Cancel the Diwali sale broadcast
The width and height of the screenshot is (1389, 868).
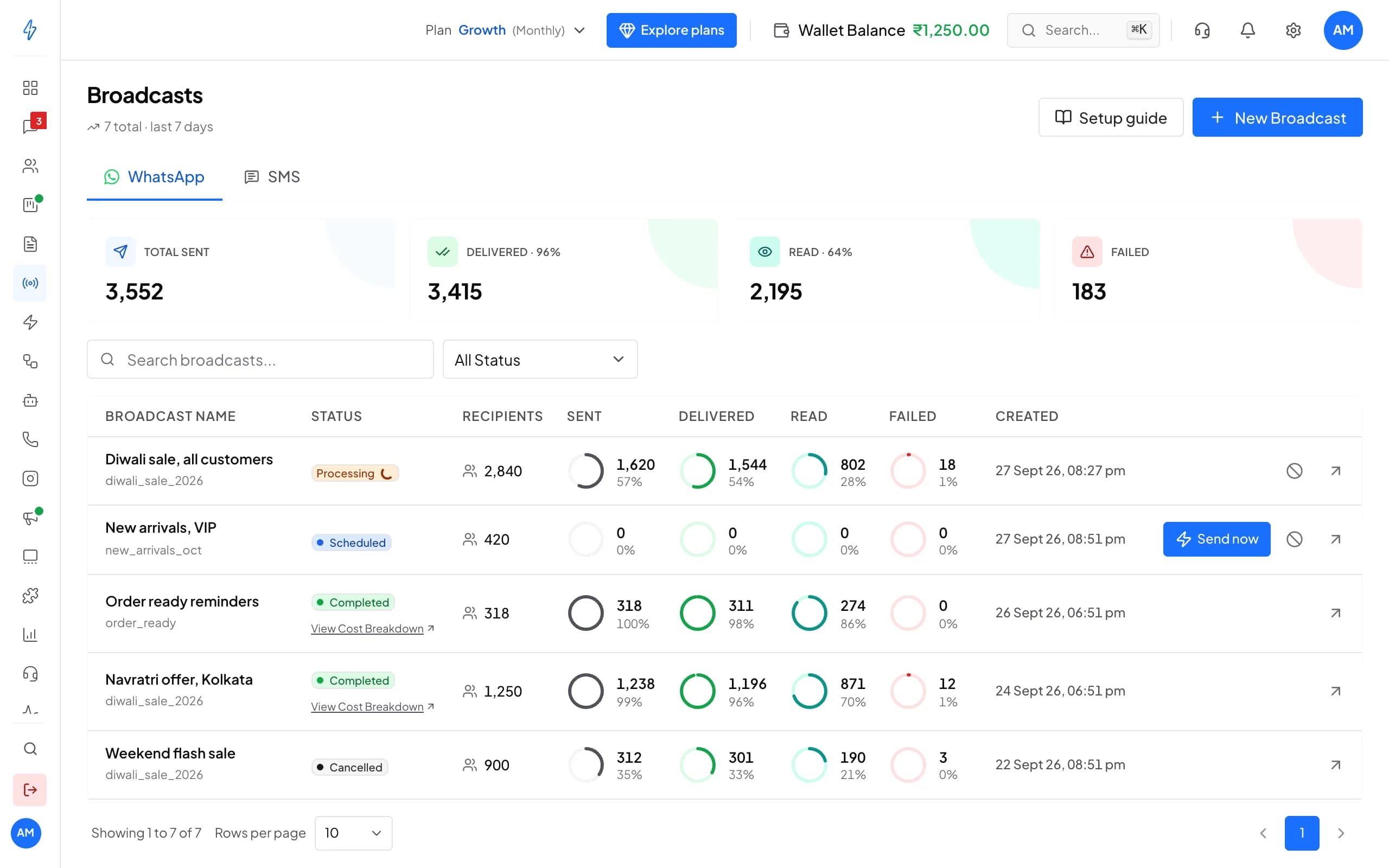pyautogui.click(x=1294, y=471)
